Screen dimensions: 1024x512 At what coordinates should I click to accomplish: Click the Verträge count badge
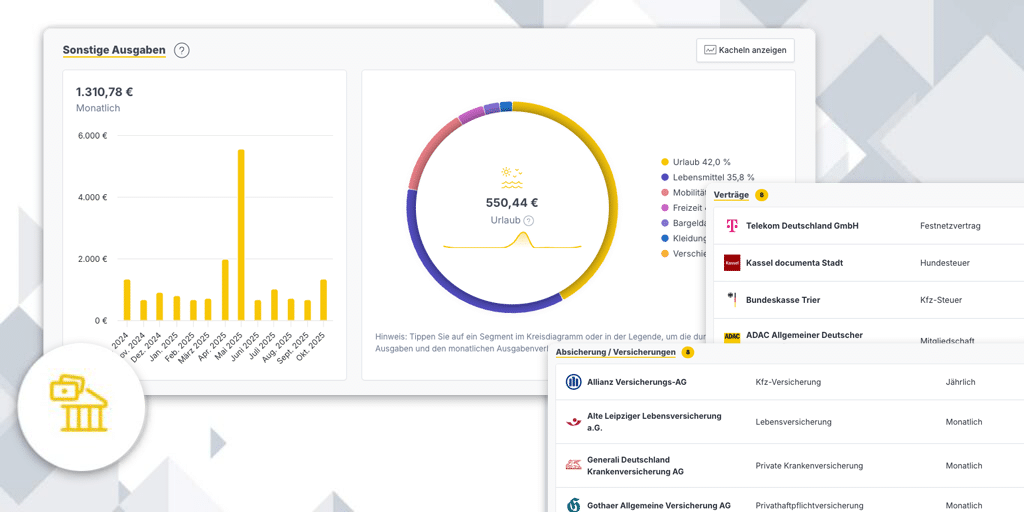pyautogui.click(x=762, y=195)
